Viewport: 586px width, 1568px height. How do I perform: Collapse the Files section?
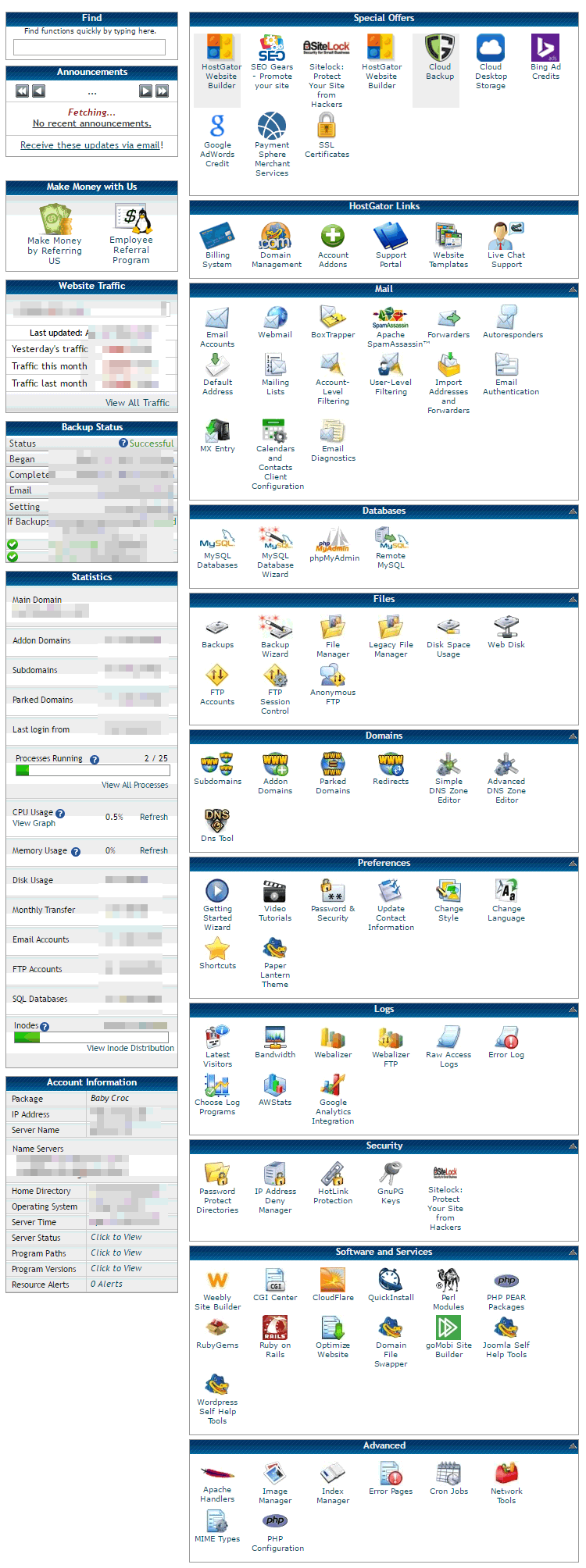tap(573, 599)
